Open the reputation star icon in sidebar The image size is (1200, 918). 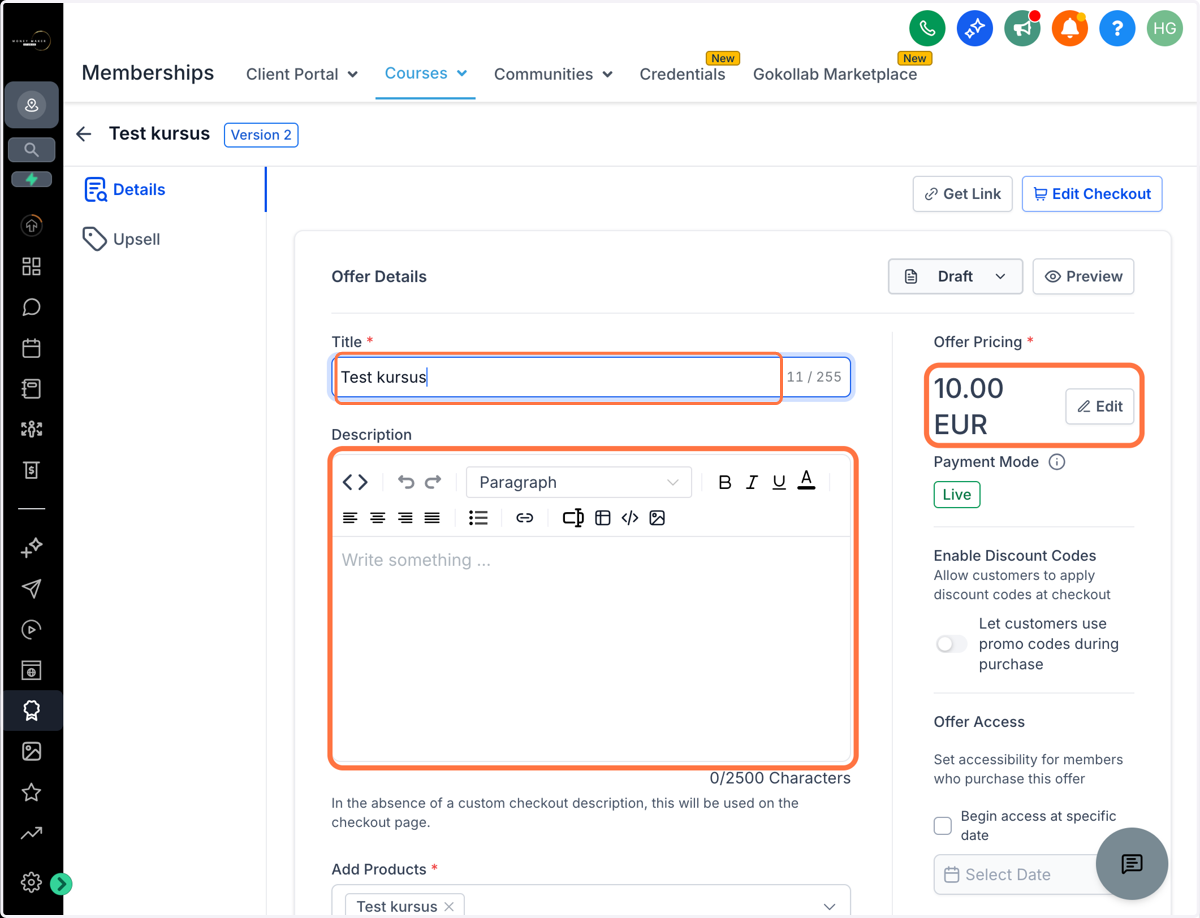(31, 792)
